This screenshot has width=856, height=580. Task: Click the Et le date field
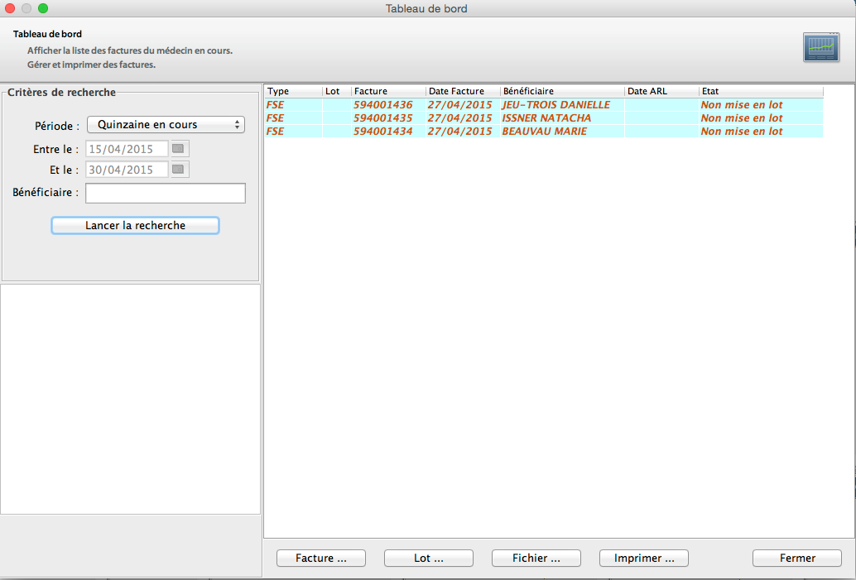(x=127, y=170)
